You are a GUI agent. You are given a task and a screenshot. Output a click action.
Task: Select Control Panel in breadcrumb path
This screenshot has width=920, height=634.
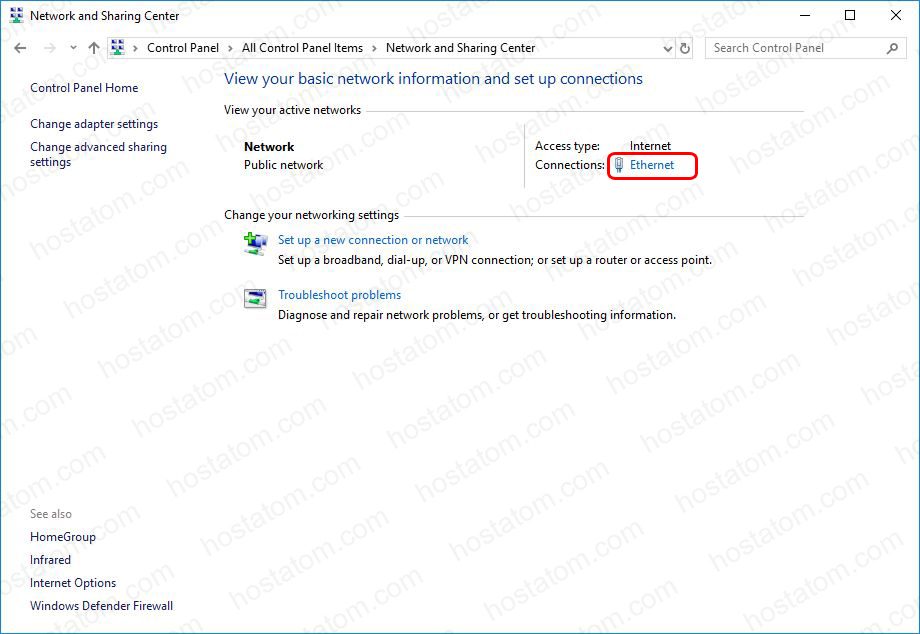pos(182,47)
